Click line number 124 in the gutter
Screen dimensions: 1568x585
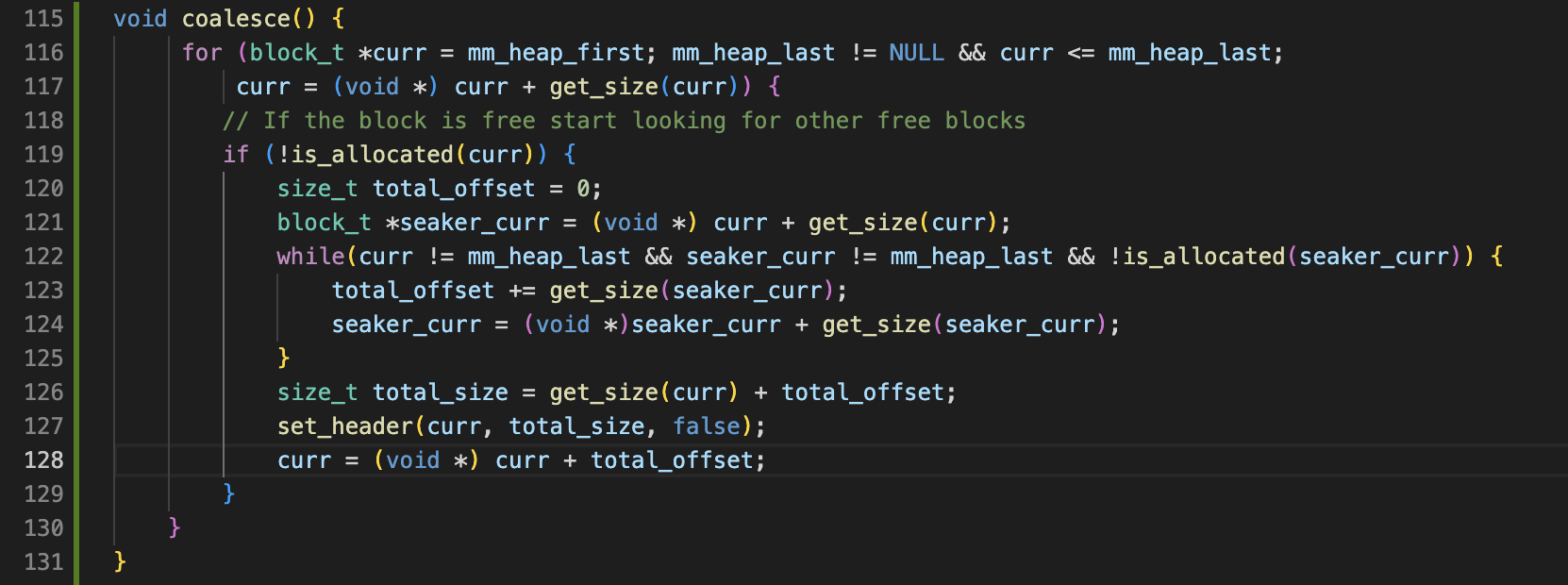tap(43, 325)
